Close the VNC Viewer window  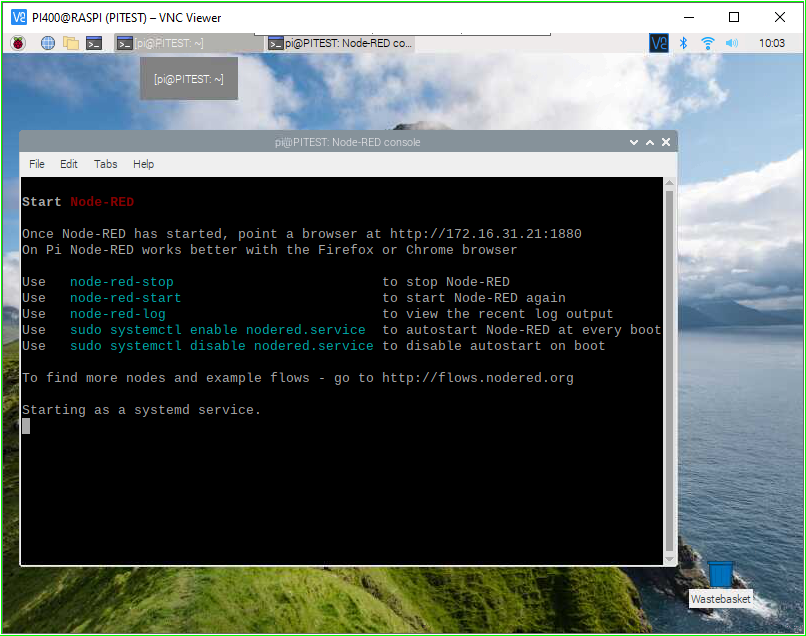tap(780, 17)
